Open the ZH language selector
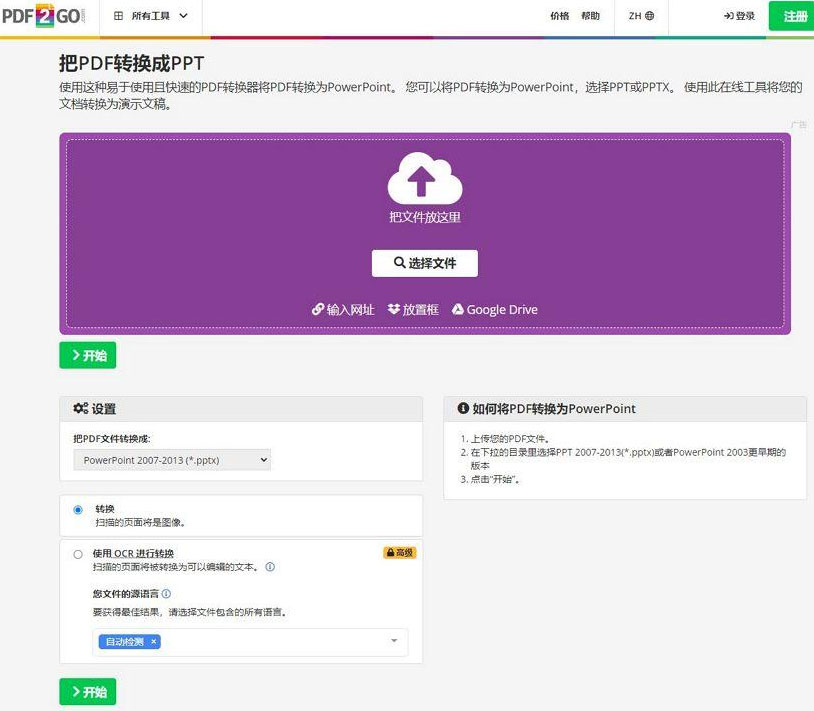Image resolution: width=814 pixels, height=711 pixels. pyautogui.click(x=641, y=17)
